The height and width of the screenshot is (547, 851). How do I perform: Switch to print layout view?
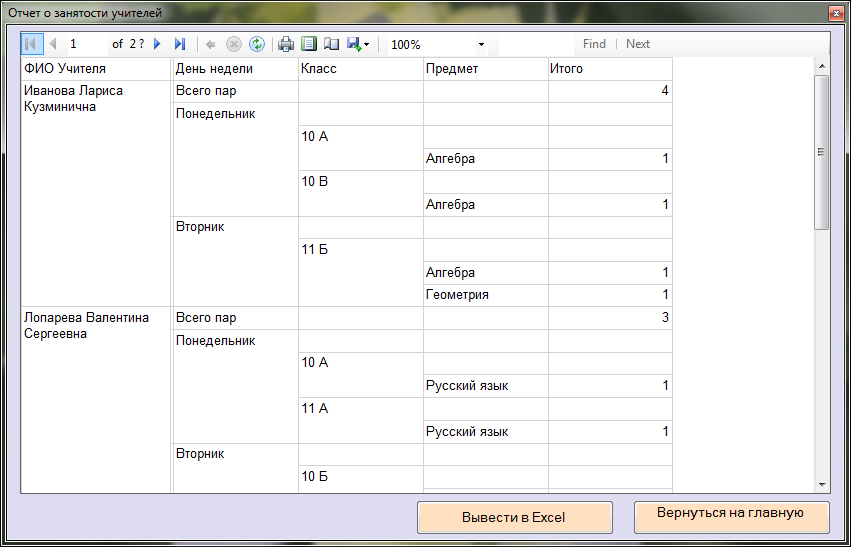(x=309, y=44)
